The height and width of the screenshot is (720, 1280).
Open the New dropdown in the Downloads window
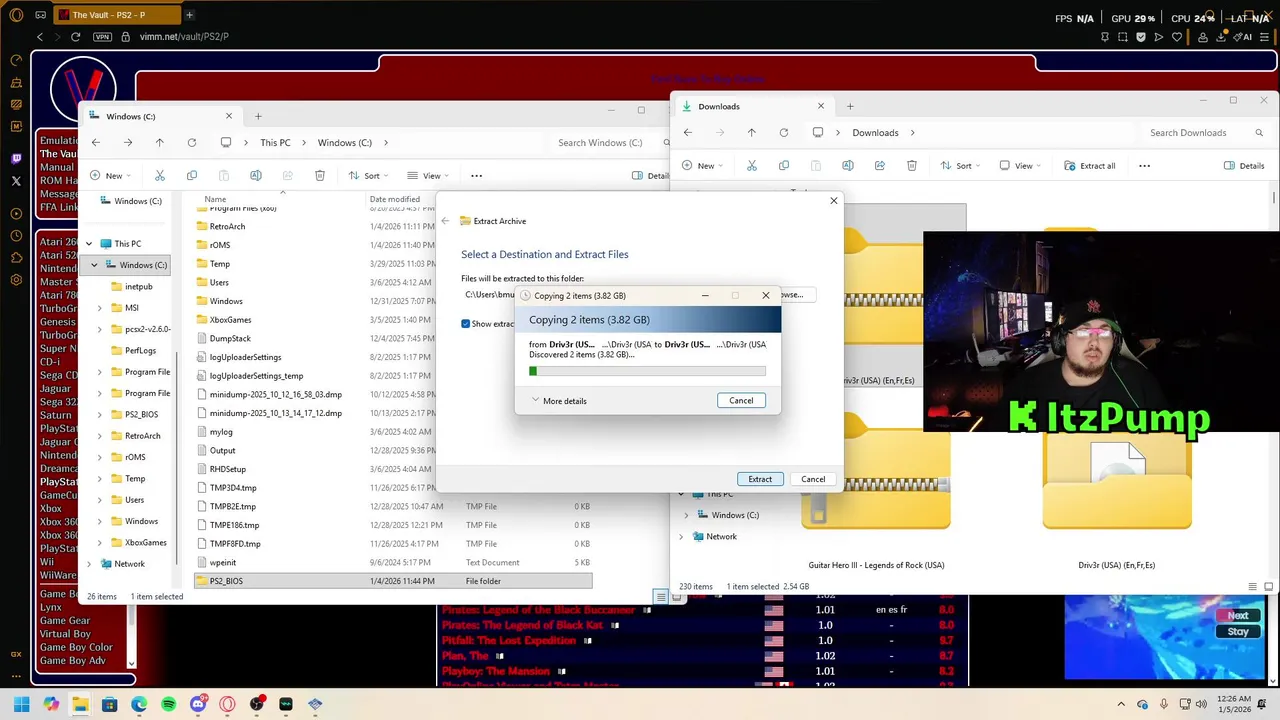tap(702, 166)
